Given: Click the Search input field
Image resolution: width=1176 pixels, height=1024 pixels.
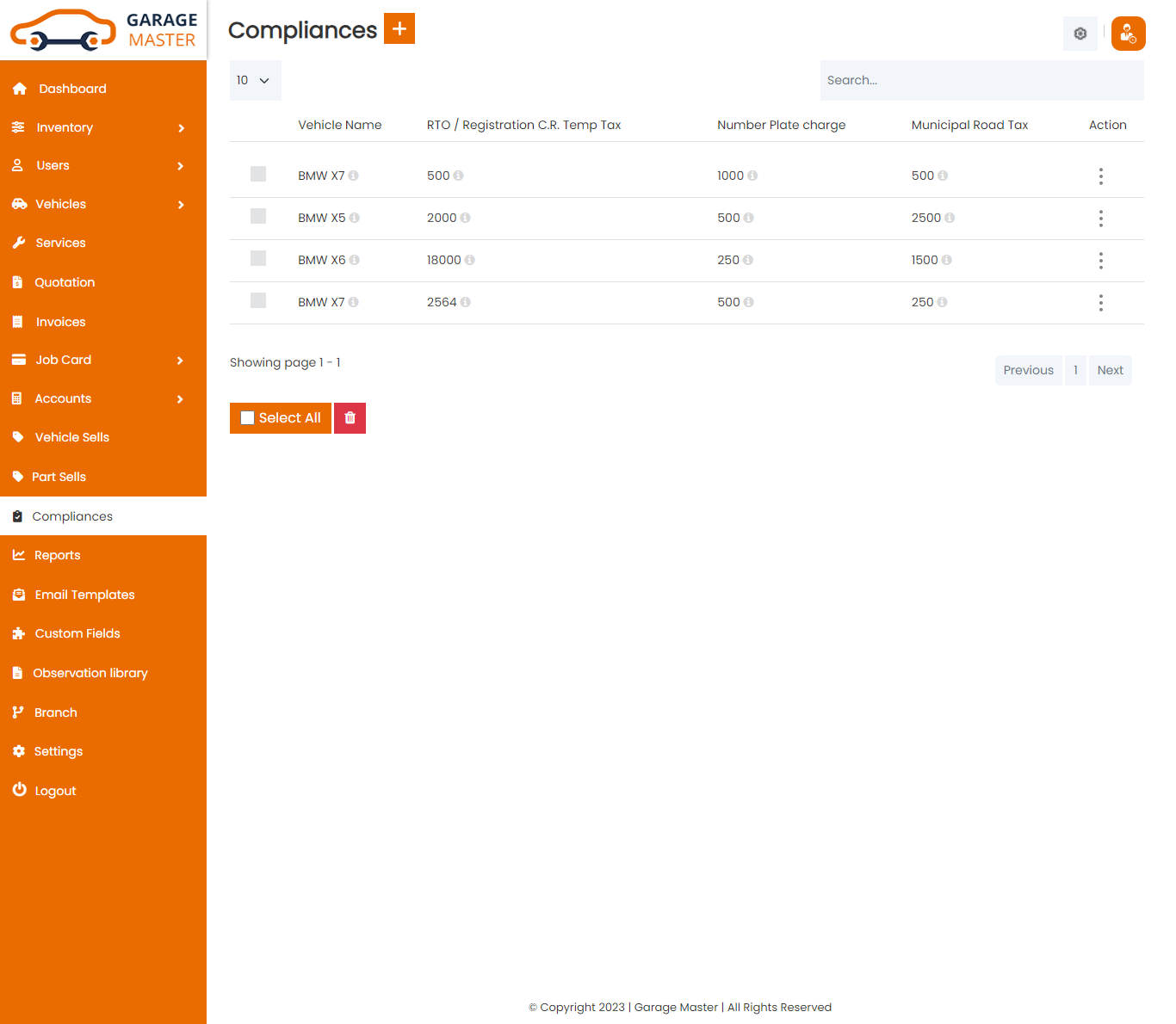Looking at the screenshot, I should point(981,80).
